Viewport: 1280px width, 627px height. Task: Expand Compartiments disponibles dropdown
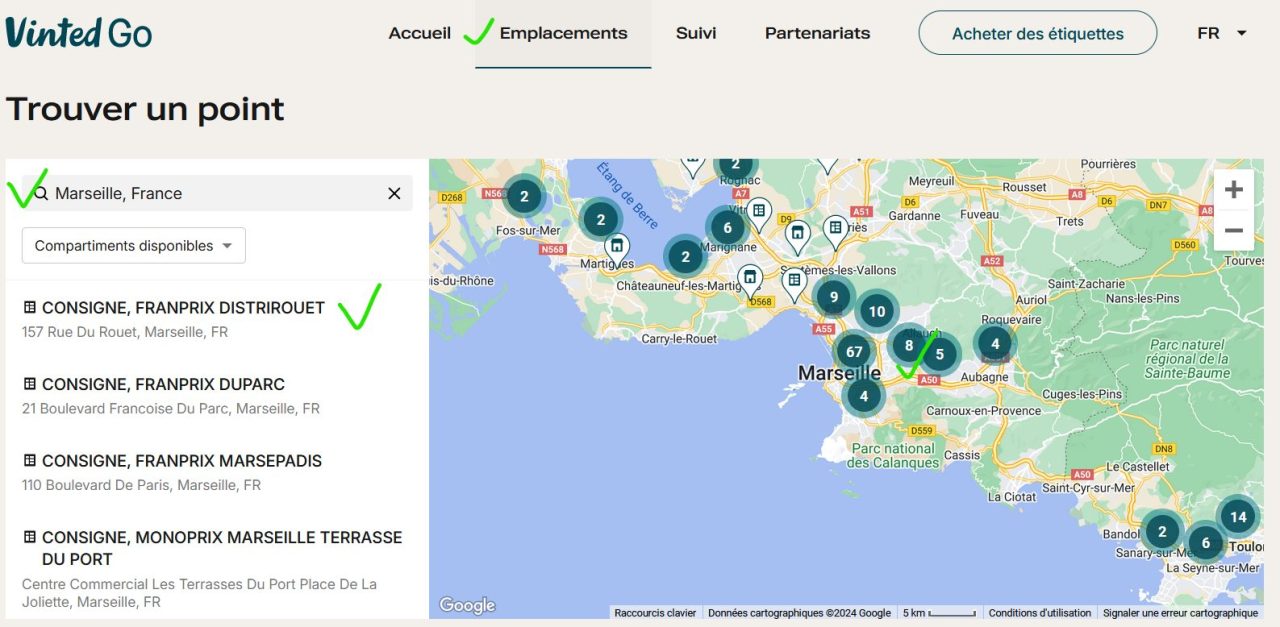[134, 245]
